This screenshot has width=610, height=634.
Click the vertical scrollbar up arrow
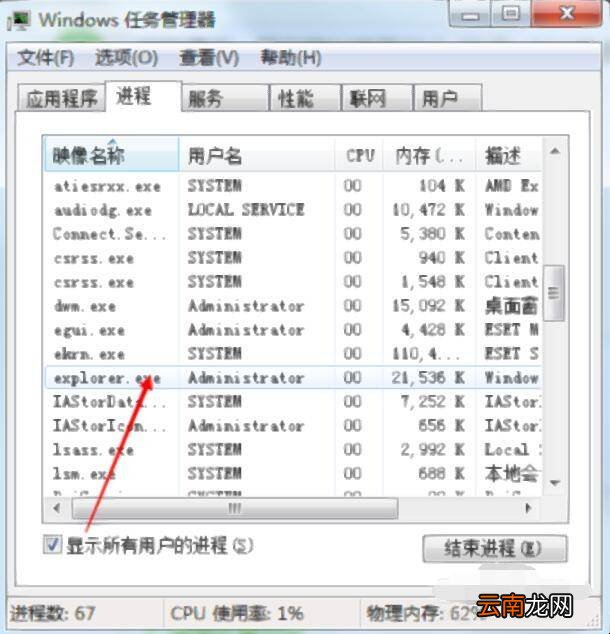coord(555,152)
